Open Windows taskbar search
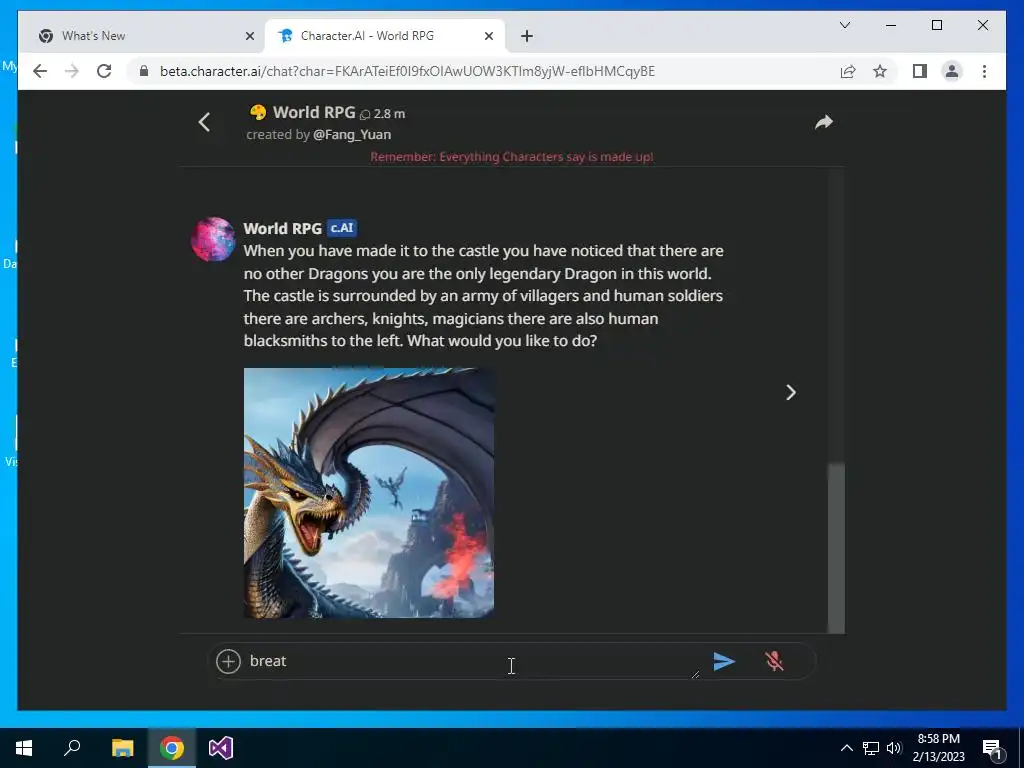1024x768 pixels. tap(72, 748)
